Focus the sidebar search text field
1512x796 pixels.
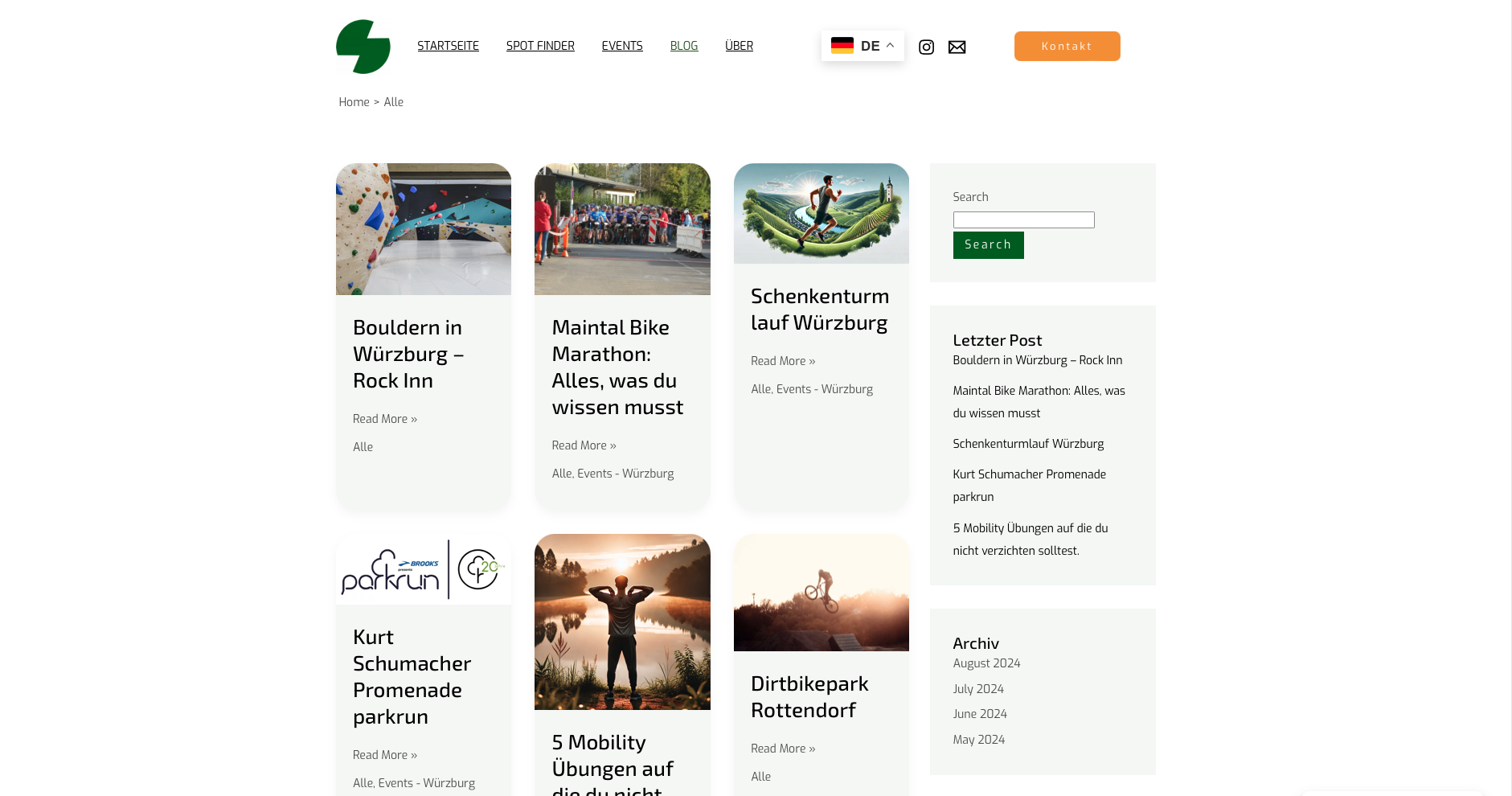tap(1023, 220)
